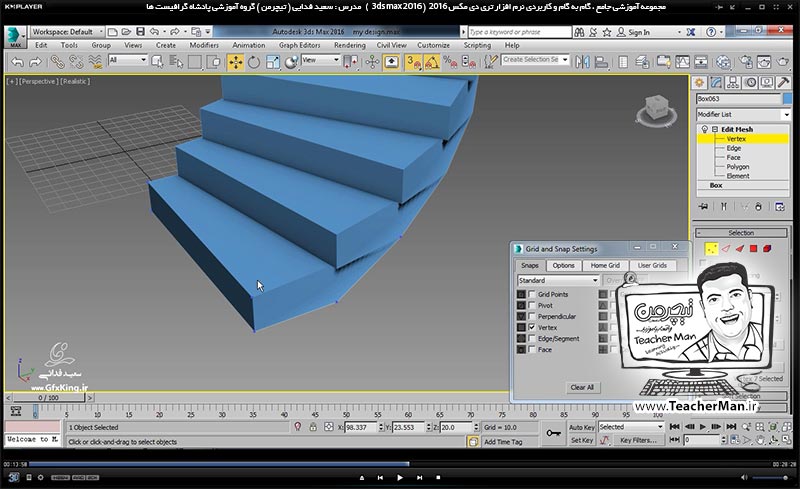Image resolution: width=800 pixels, height=489 pixels.
Task: Toggle the Set Key button
Action: 582,440
